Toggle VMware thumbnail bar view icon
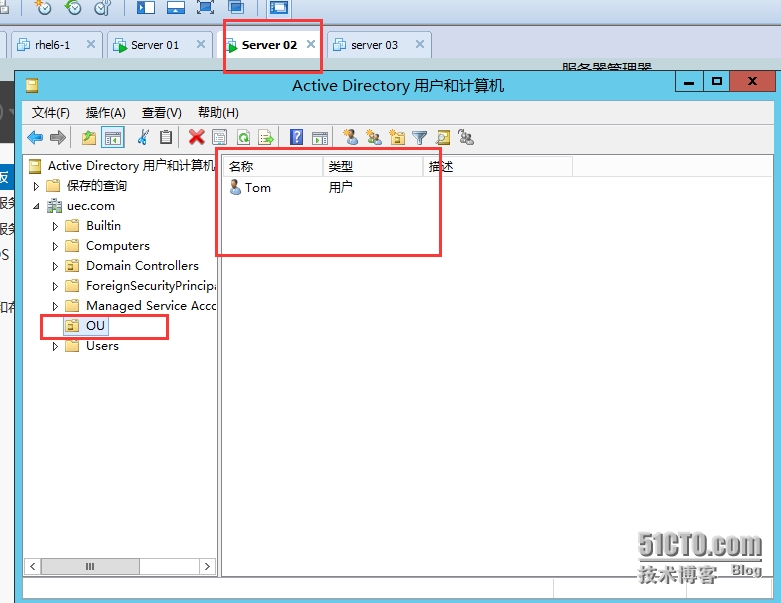The height and width of the screenshot is (603, 781). 176,7
